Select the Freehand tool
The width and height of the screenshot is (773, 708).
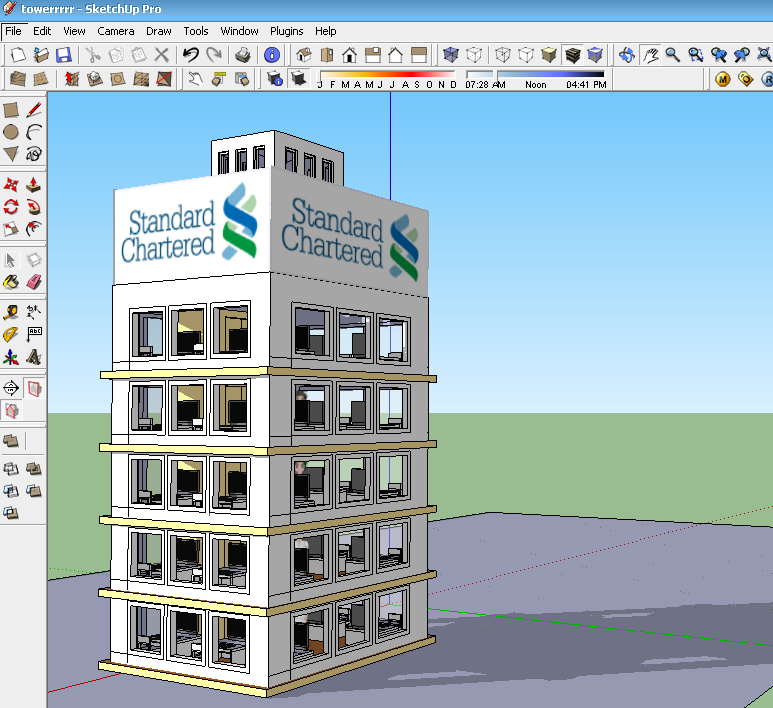pyautogui.click(x=34, y=154)
